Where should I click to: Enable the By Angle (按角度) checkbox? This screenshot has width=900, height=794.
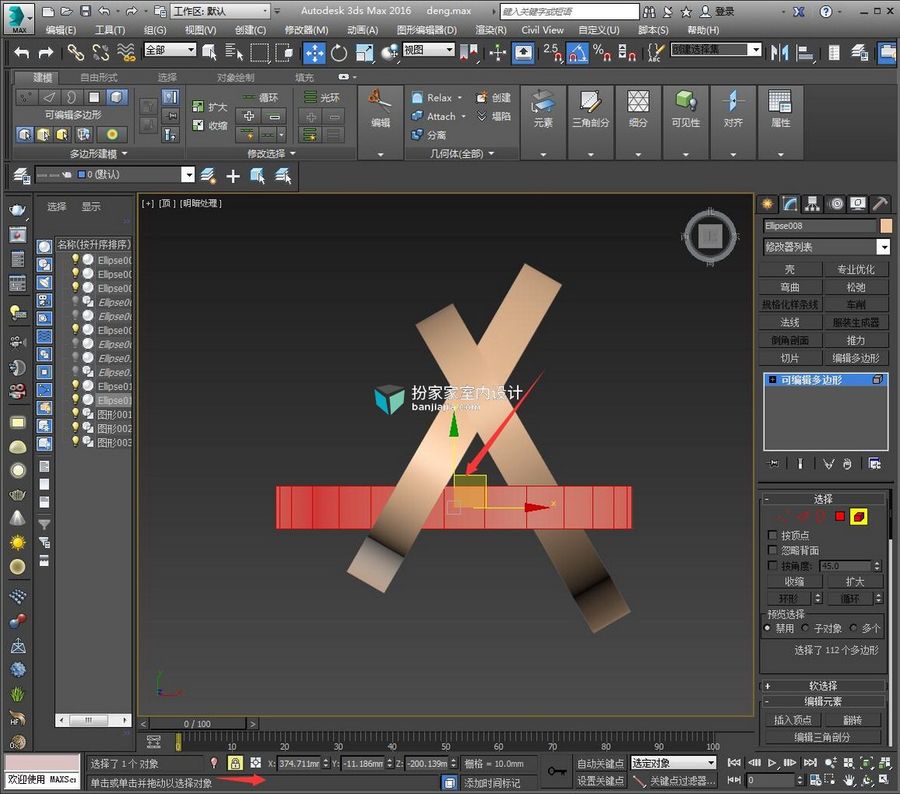click(773, 566)
